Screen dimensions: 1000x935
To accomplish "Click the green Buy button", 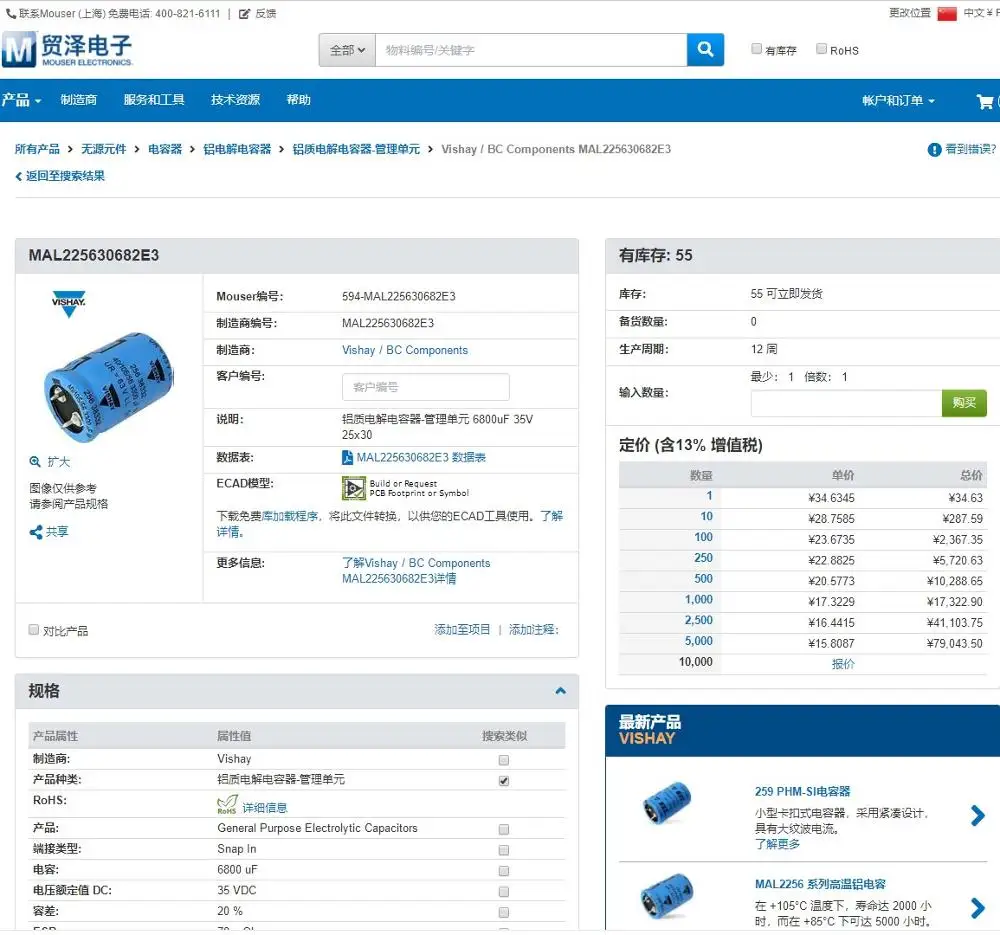I will tap(964, 402).
